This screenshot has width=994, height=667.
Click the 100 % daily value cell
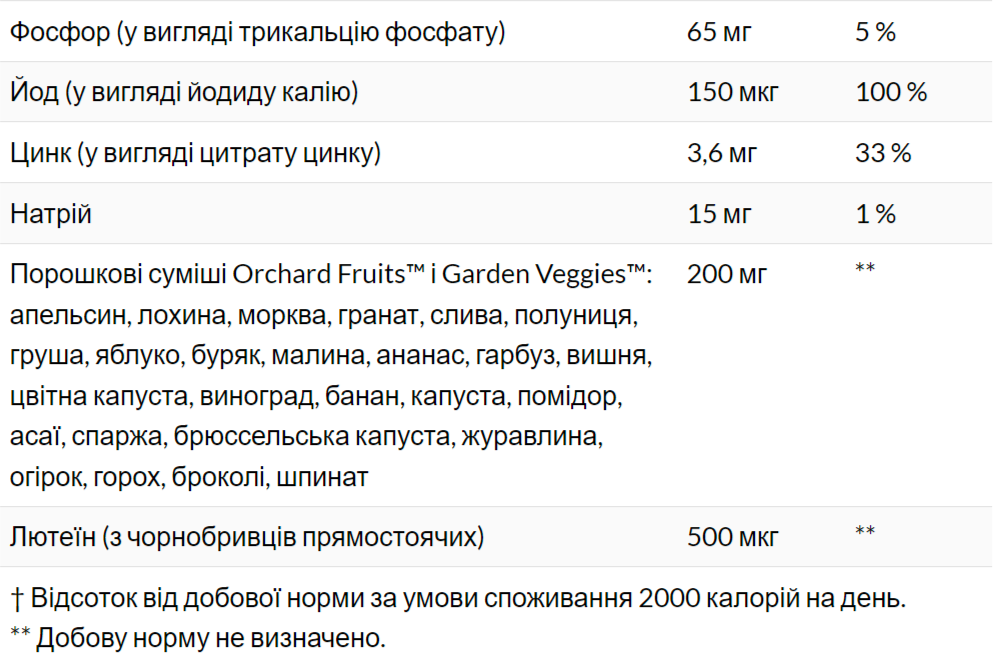[x=891, y=93]
